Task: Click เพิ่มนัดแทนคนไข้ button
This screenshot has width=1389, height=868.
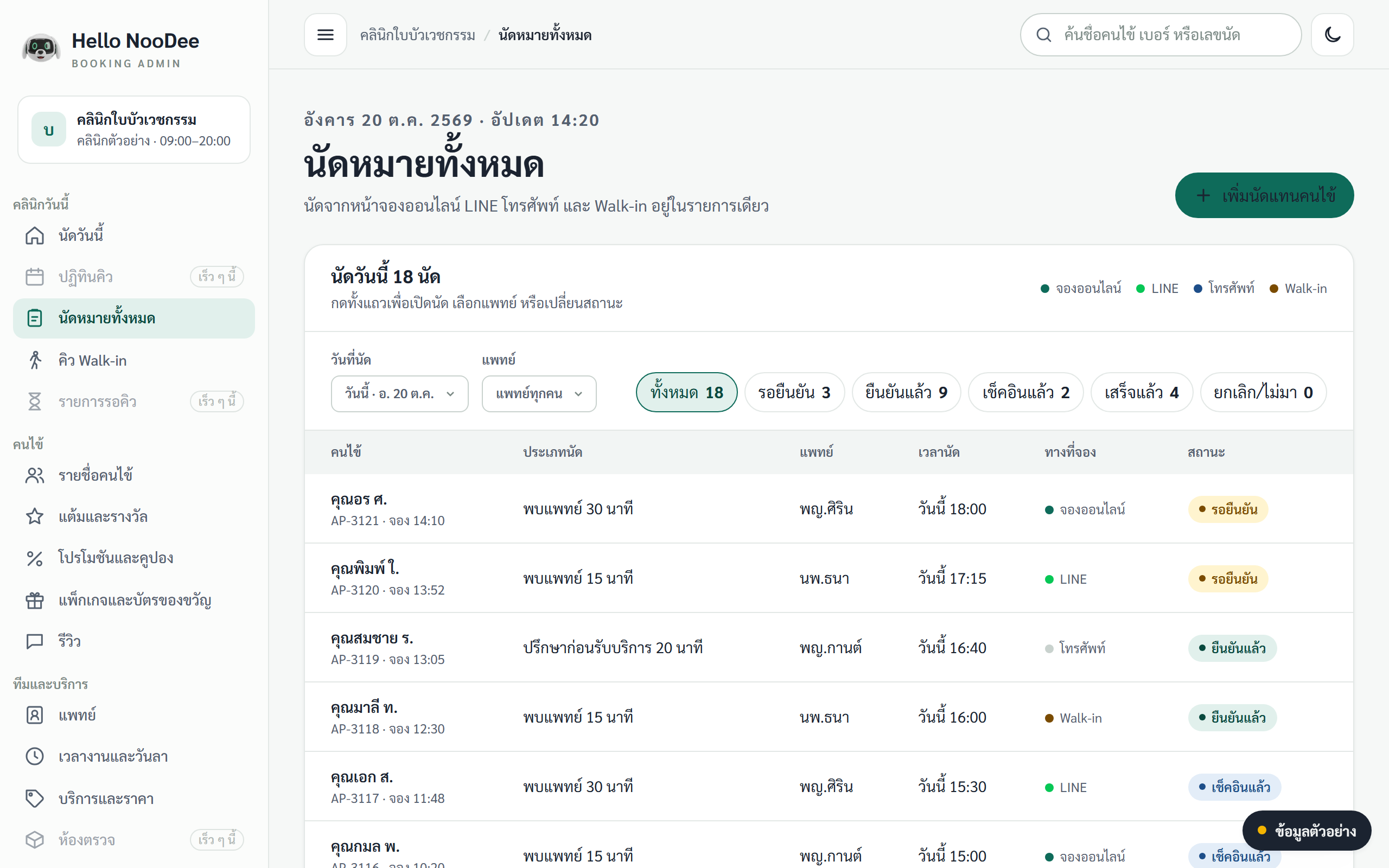Action: [1264, 195]
